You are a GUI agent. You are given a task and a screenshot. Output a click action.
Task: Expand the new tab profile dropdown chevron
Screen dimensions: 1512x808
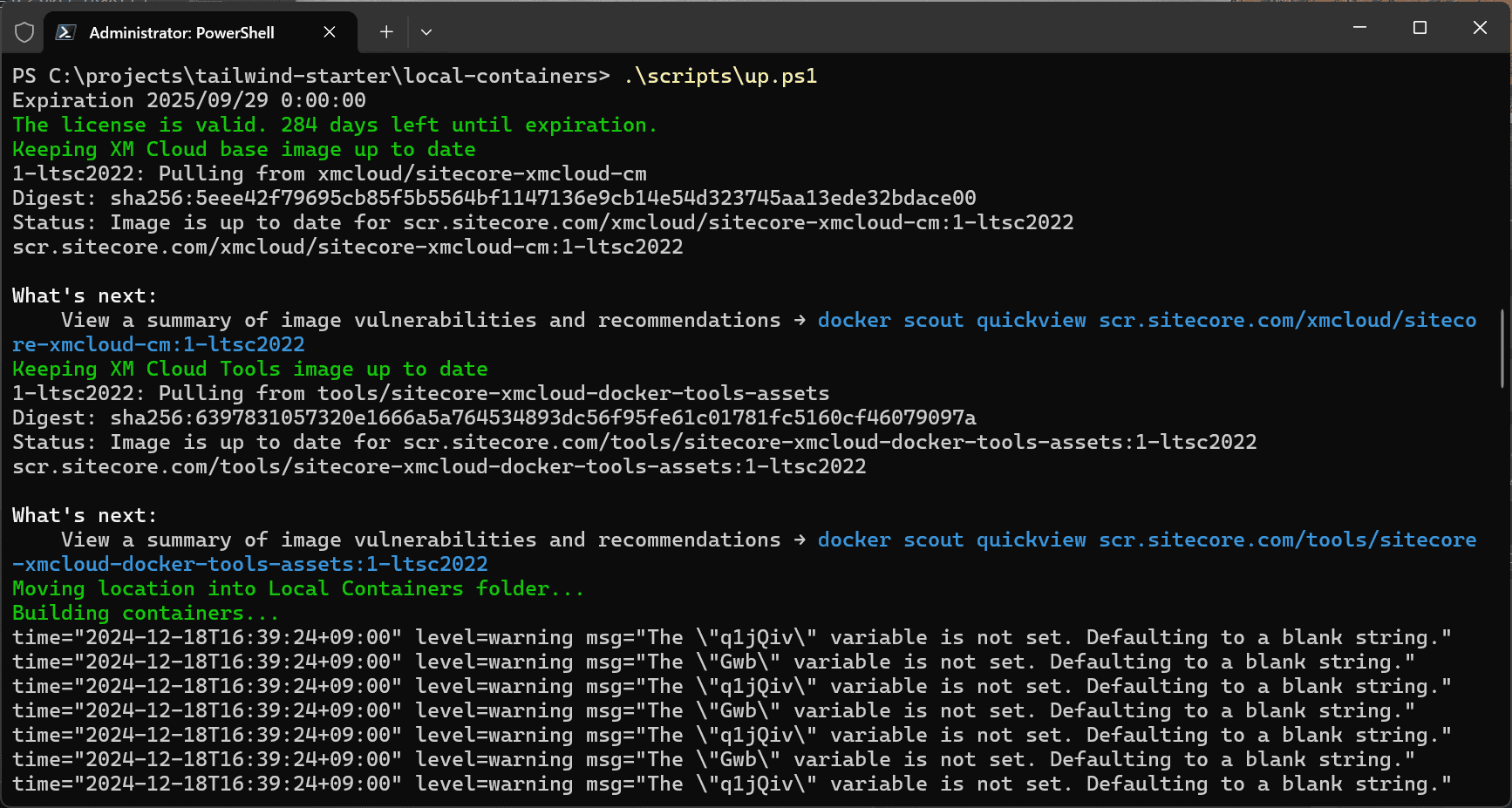426,32
